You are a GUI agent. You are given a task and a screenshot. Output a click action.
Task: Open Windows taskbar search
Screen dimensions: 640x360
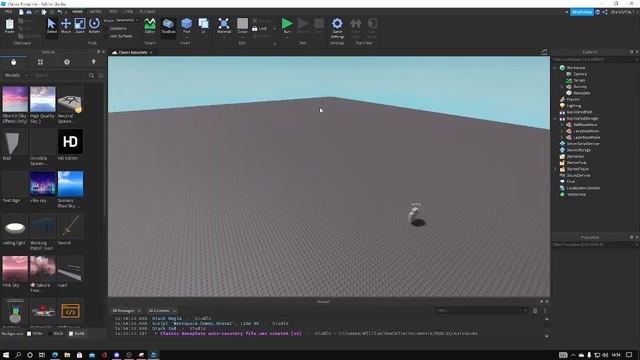pos(18,355)
